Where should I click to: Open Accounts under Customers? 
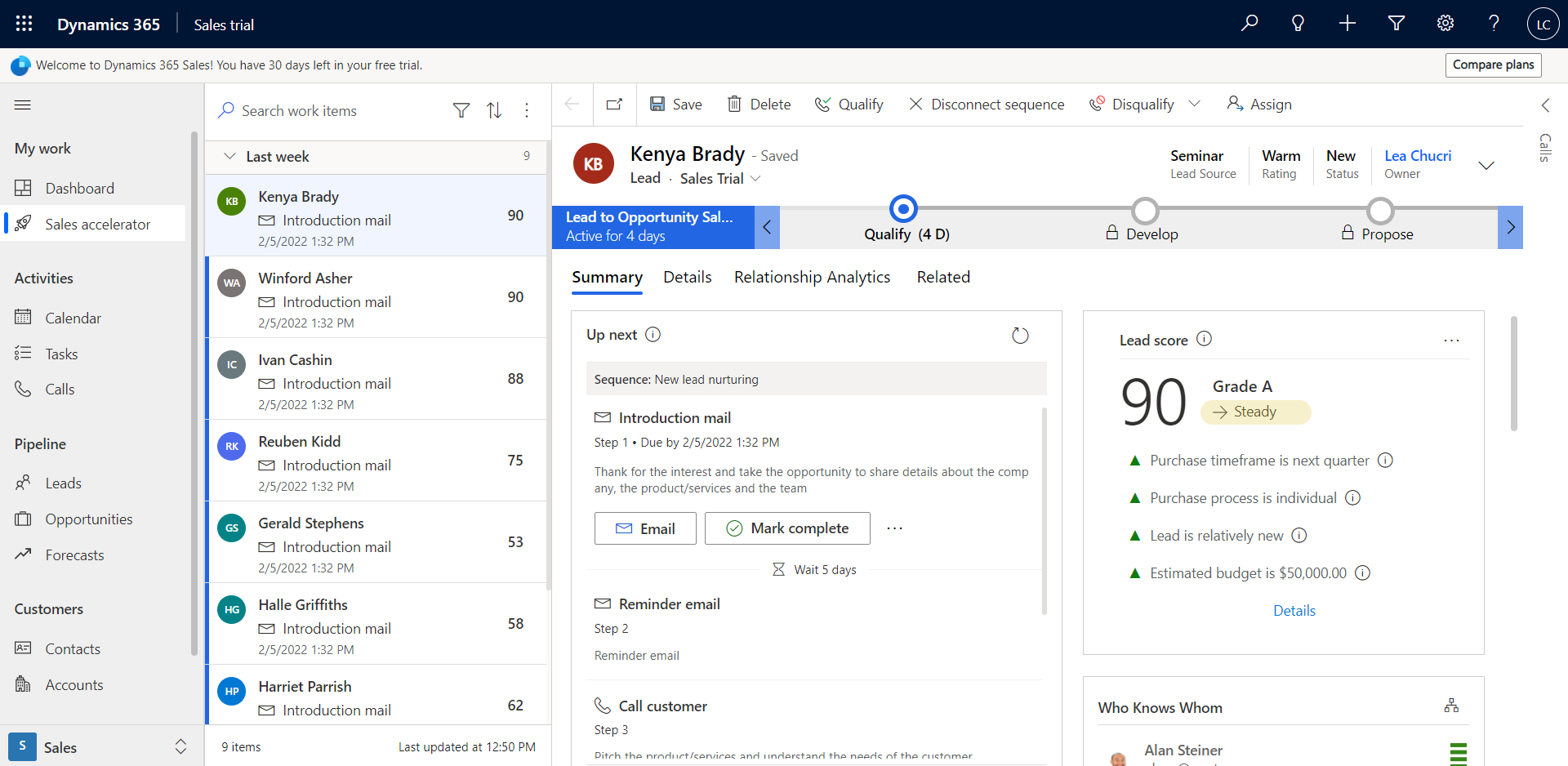[x=74, y=684]
